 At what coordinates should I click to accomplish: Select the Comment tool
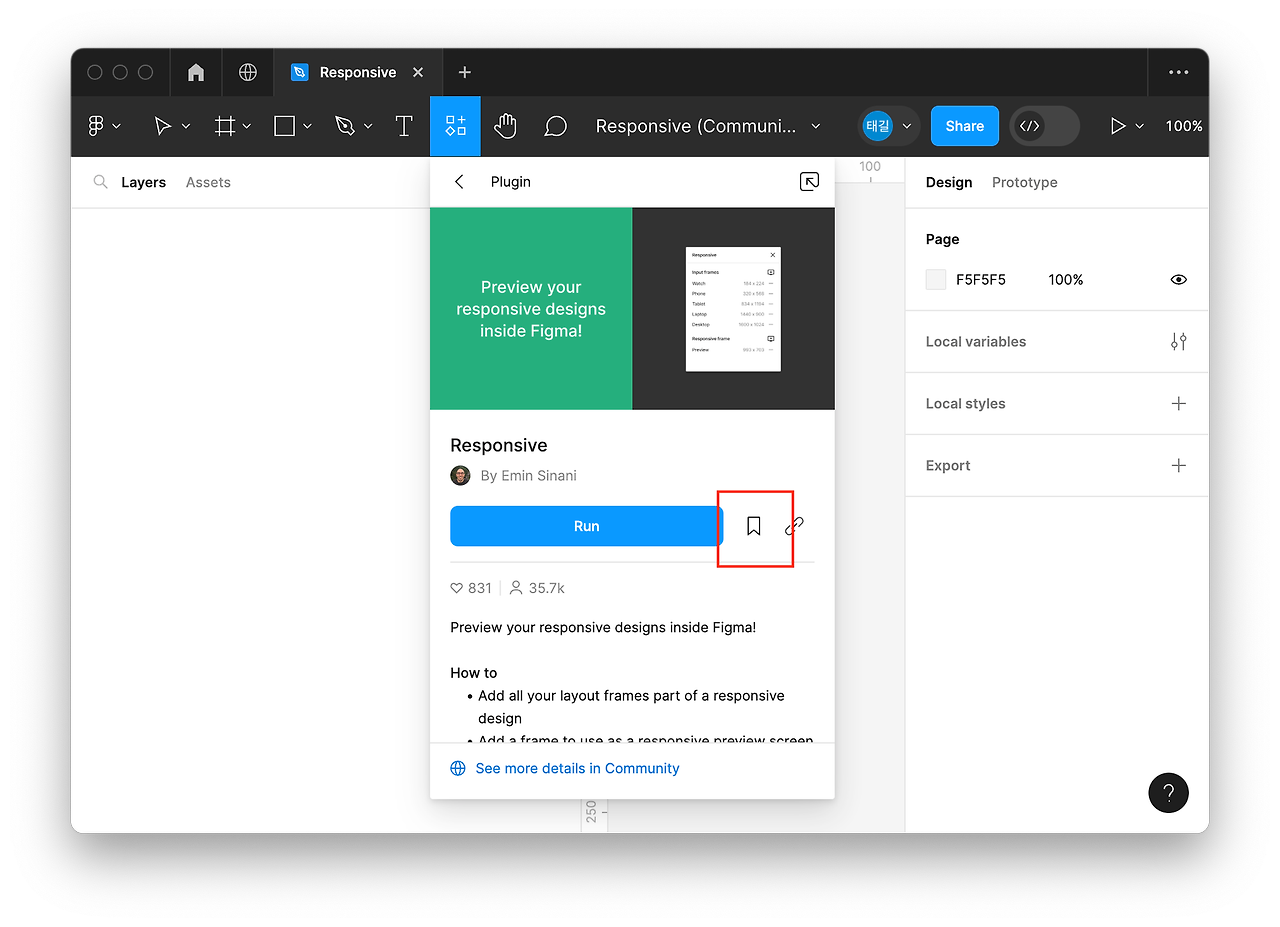coord(556,126)
